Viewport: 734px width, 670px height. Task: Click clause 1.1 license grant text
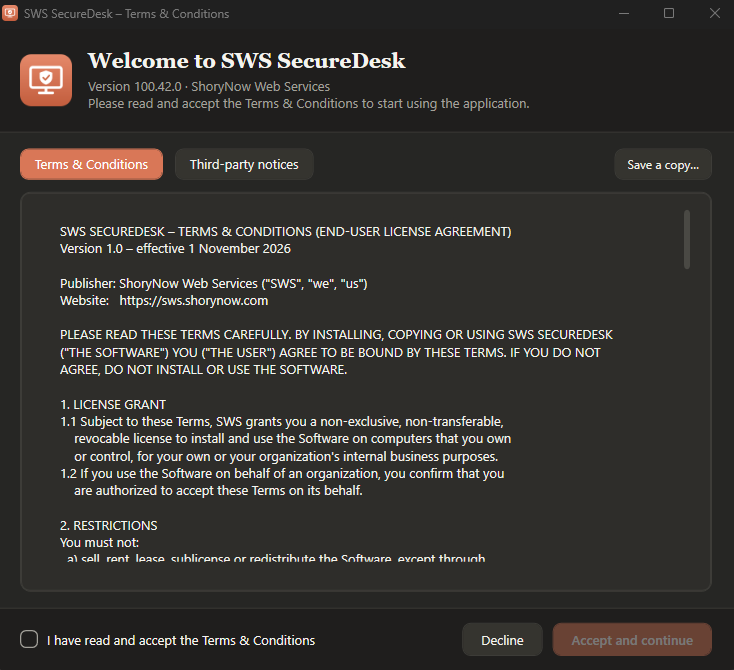(286, 439)
